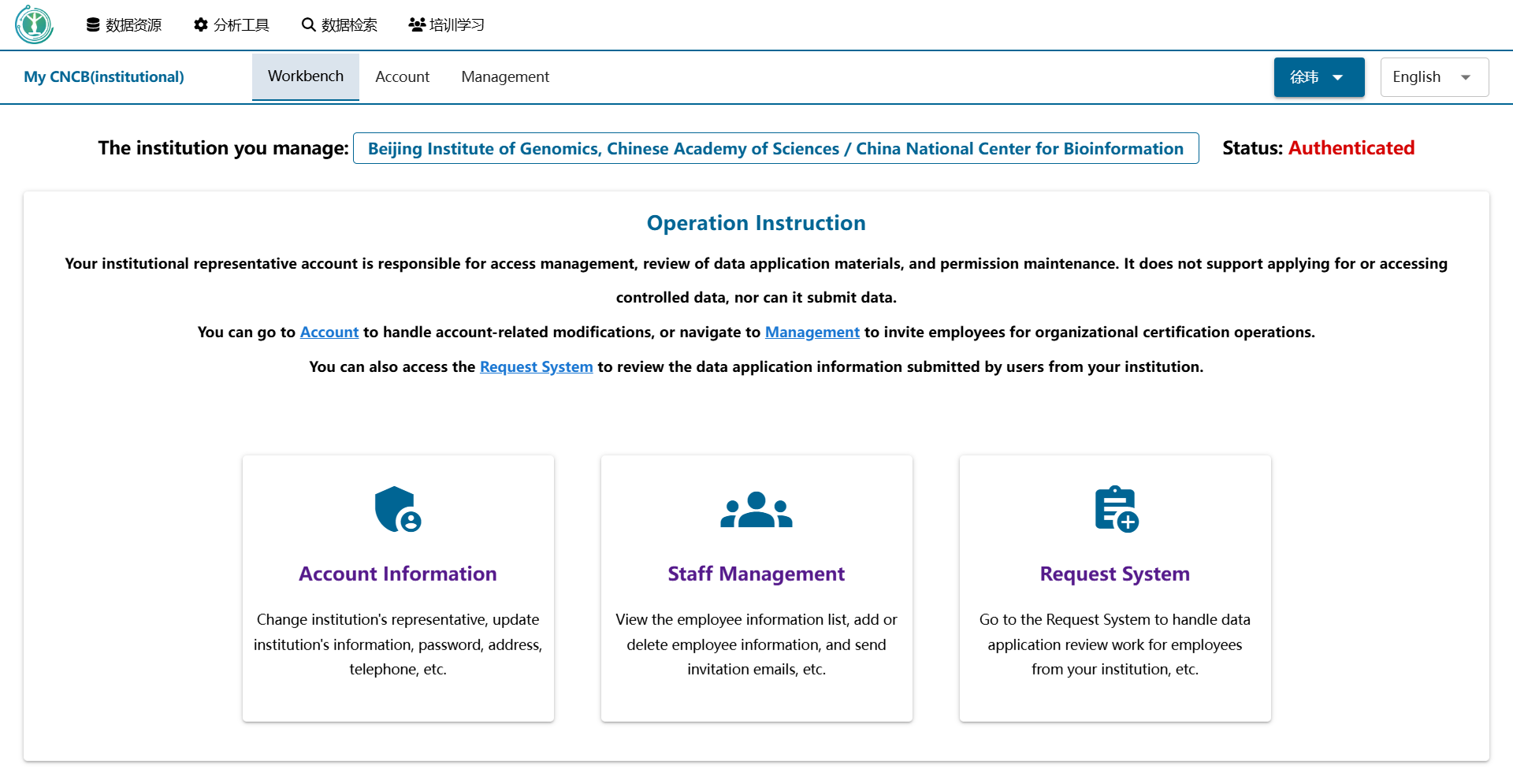1513x784 pixels.
Task: Open the 培训学习 menu
Action: [447, 25]
